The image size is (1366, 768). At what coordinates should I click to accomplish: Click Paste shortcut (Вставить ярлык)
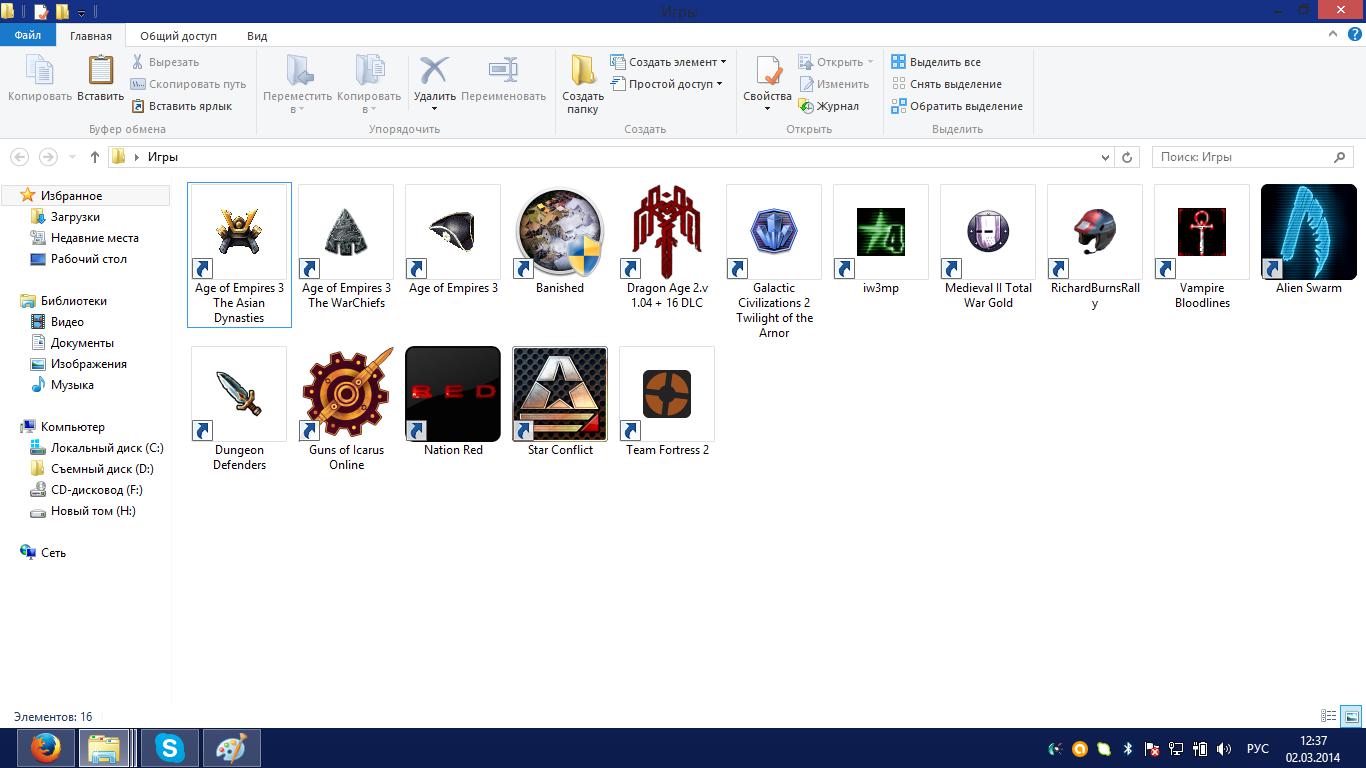tap(181, 106)
